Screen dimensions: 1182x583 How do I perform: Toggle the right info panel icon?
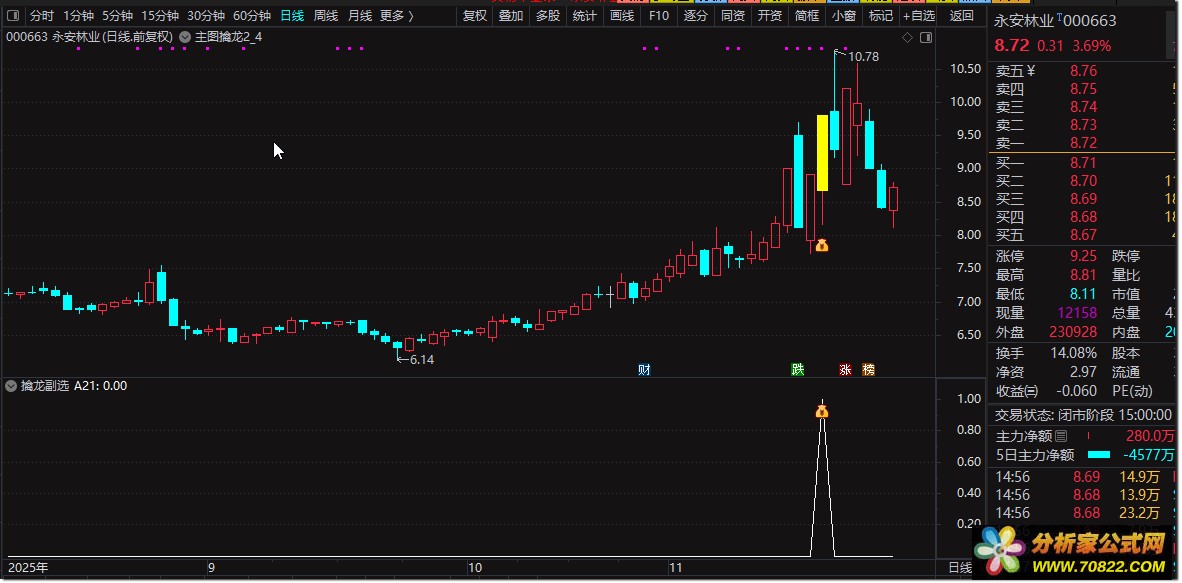pos(926,37)
